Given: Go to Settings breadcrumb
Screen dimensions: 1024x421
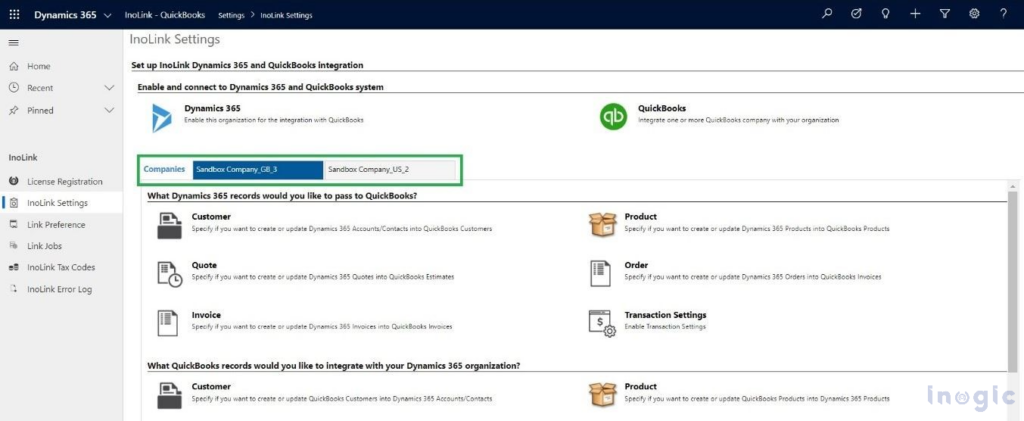Looking at the screenshot, I should coord(231,15).
